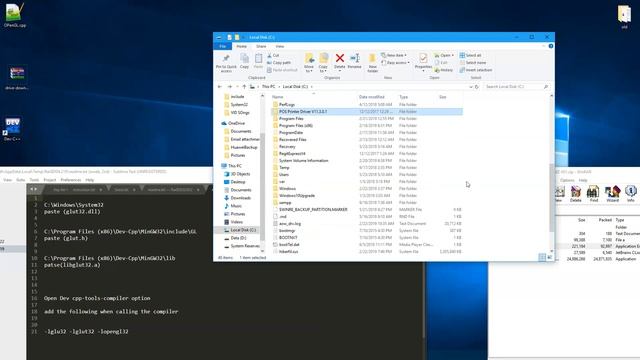Click the Copy icon in ribbon

point(244,61)
